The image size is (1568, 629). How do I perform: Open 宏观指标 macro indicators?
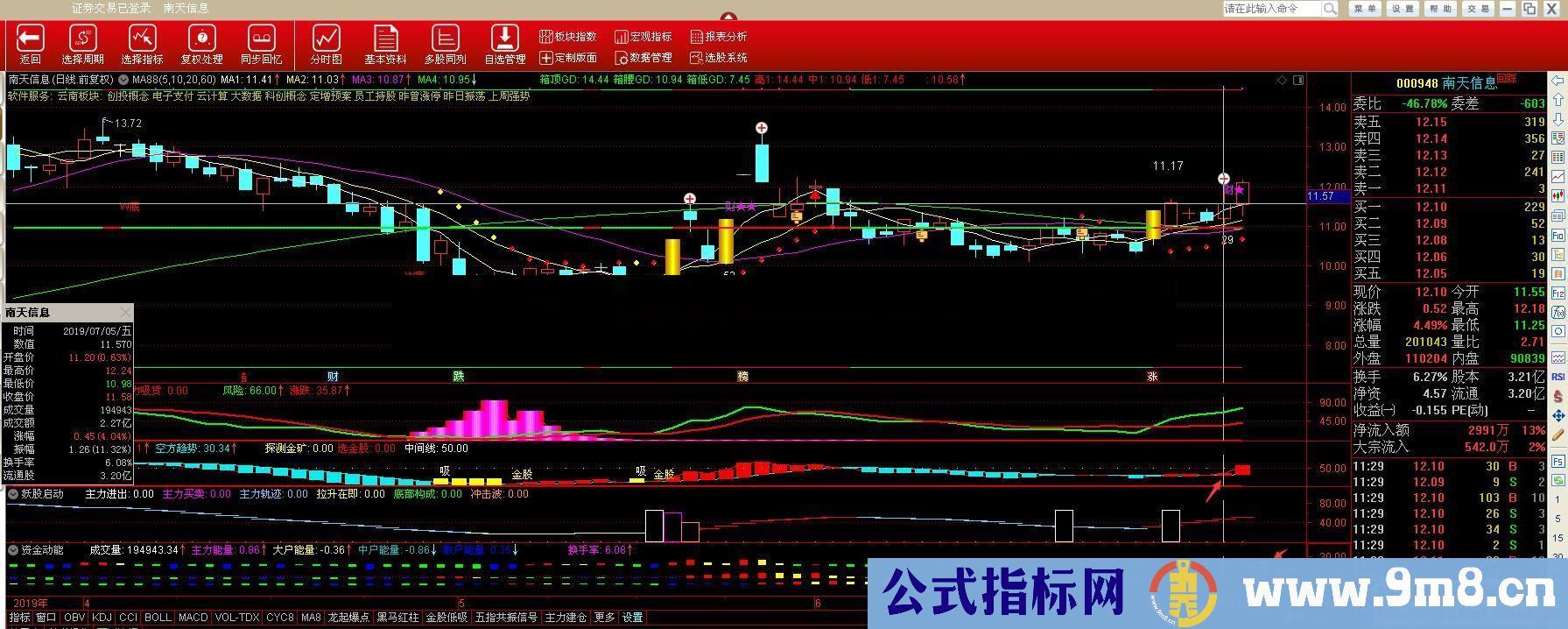pos(643,36)
